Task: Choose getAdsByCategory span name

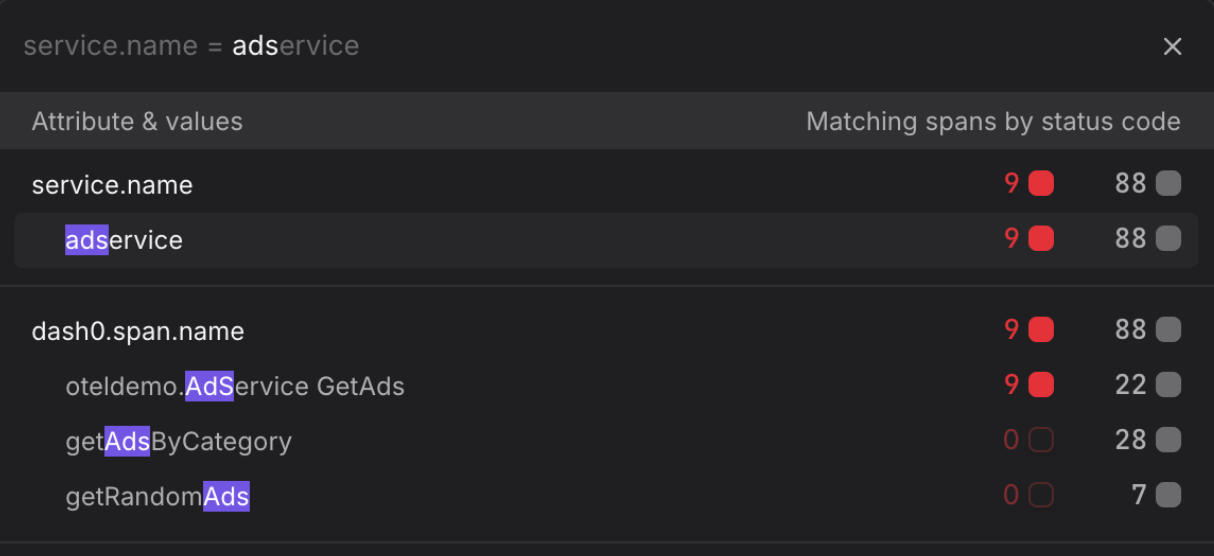Action: 179,441
